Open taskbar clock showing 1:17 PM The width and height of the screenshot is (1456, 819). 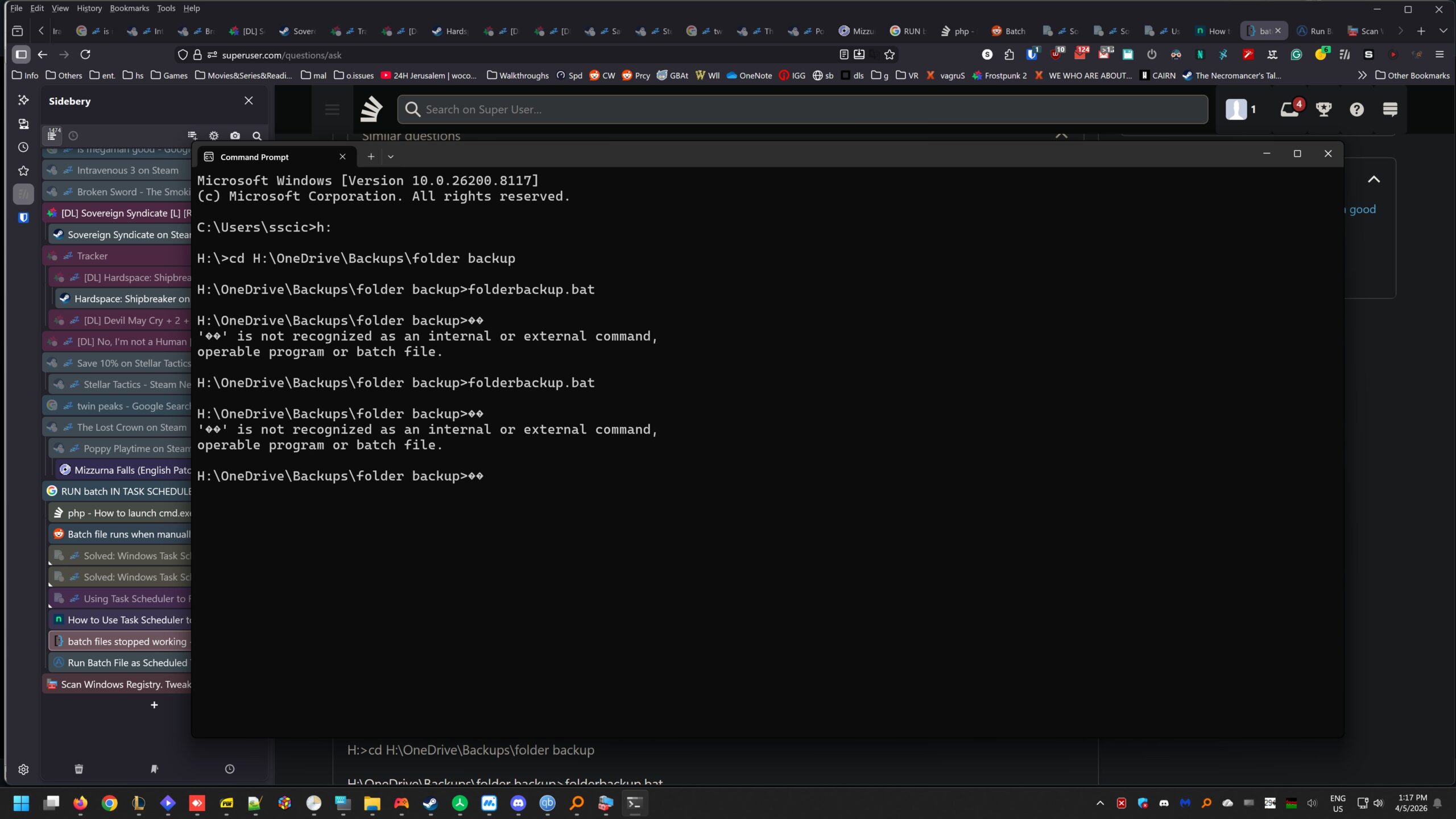(1412, 803)
